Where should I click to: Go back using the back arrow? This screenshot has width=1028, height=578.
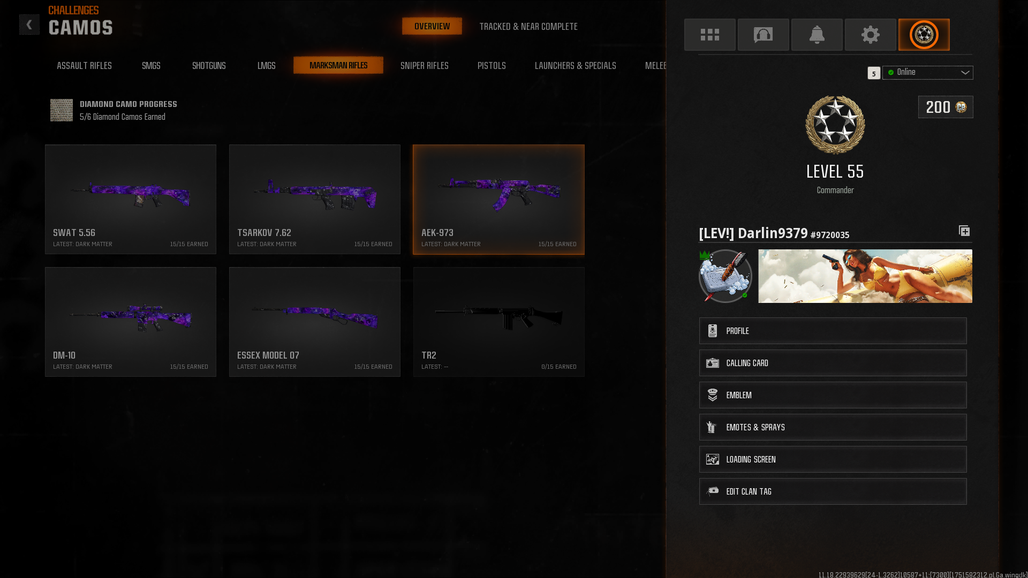(29, 25)
